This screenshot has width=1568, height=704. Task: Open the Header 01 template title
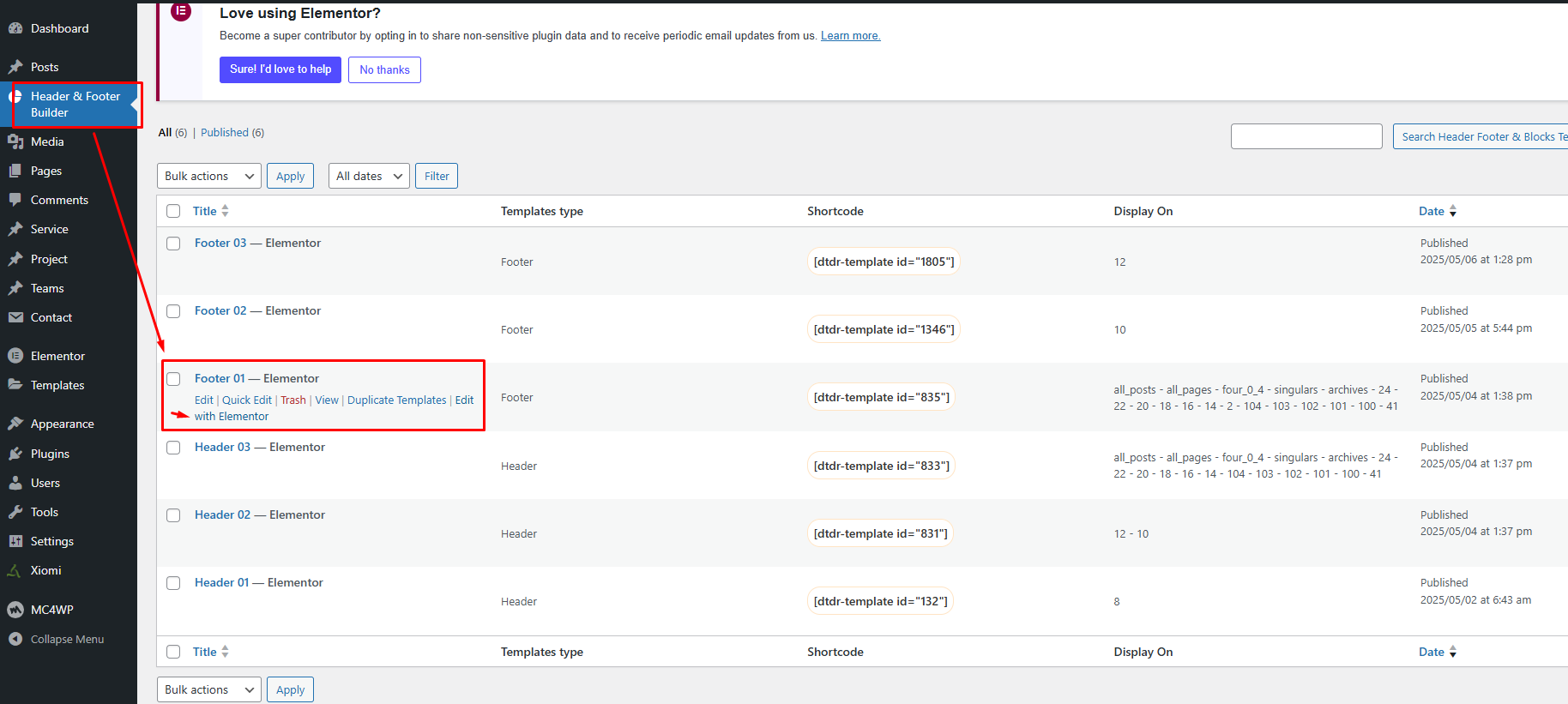222,582
